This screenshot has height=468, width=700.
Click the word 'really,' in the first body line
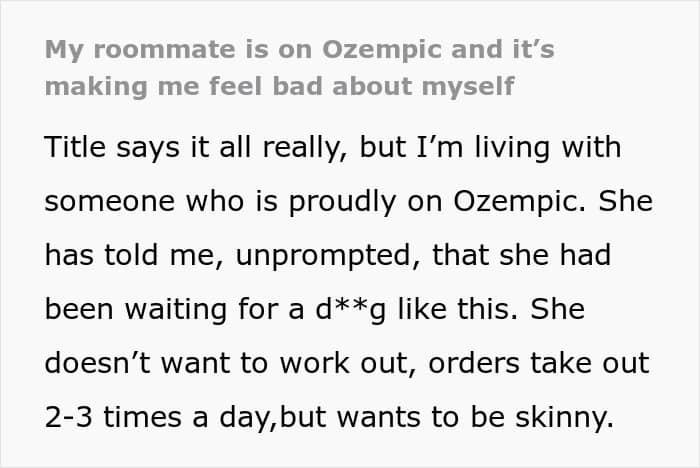coord(305,148)
